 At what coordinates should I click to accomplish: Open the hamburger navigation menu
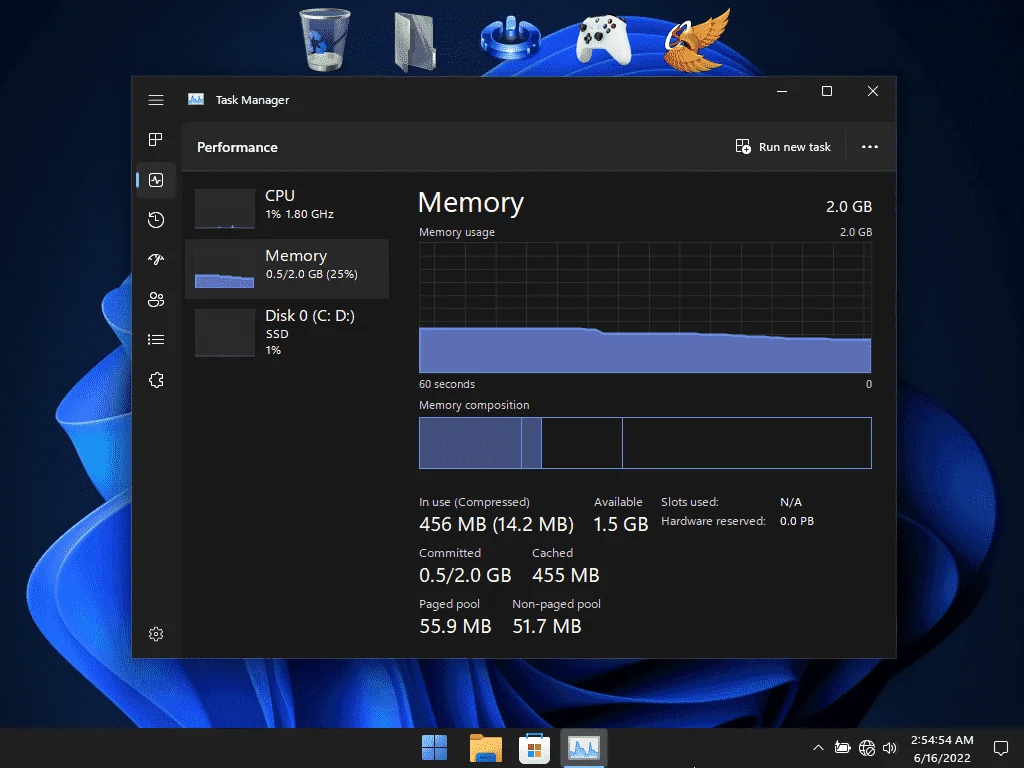coord(155,100)
